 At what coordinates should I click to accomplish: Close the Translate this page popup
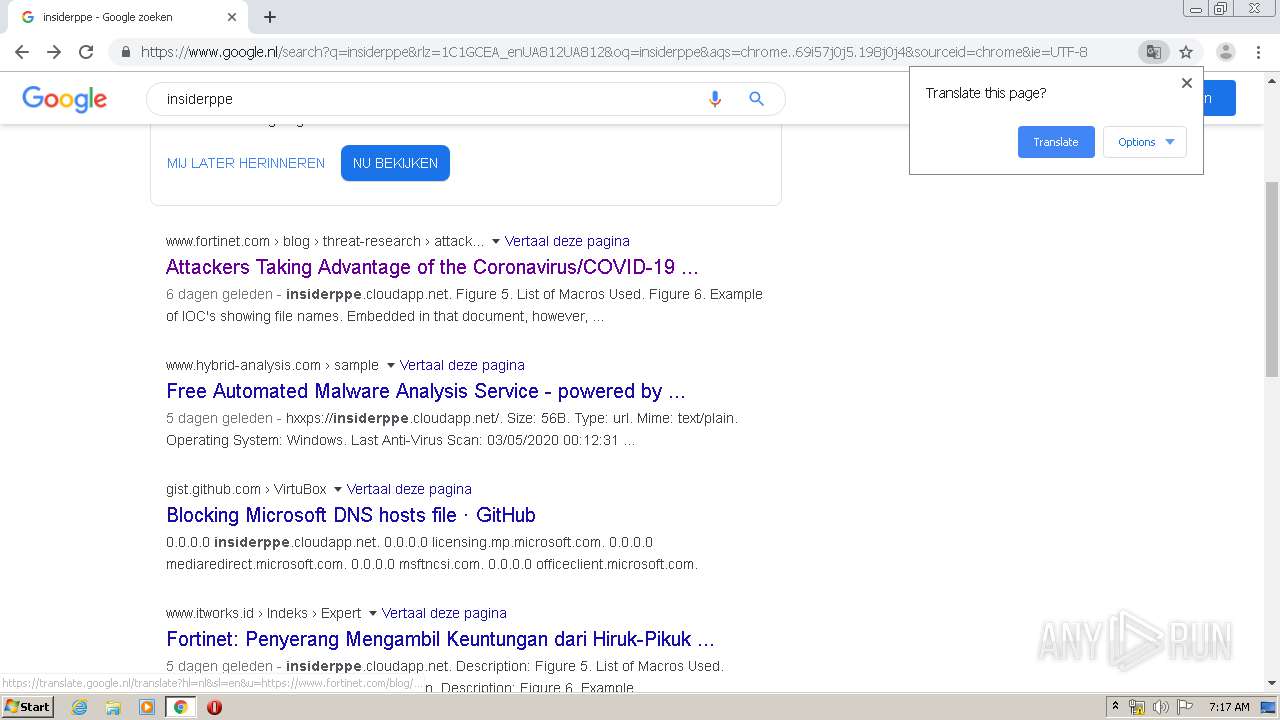coord(1187,83)
